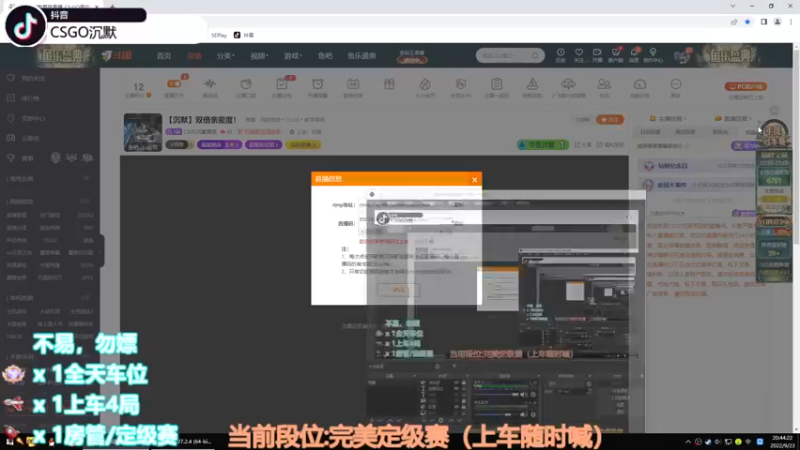Open the browser side panel icon
Screen dimensions: 800x450
764,22
